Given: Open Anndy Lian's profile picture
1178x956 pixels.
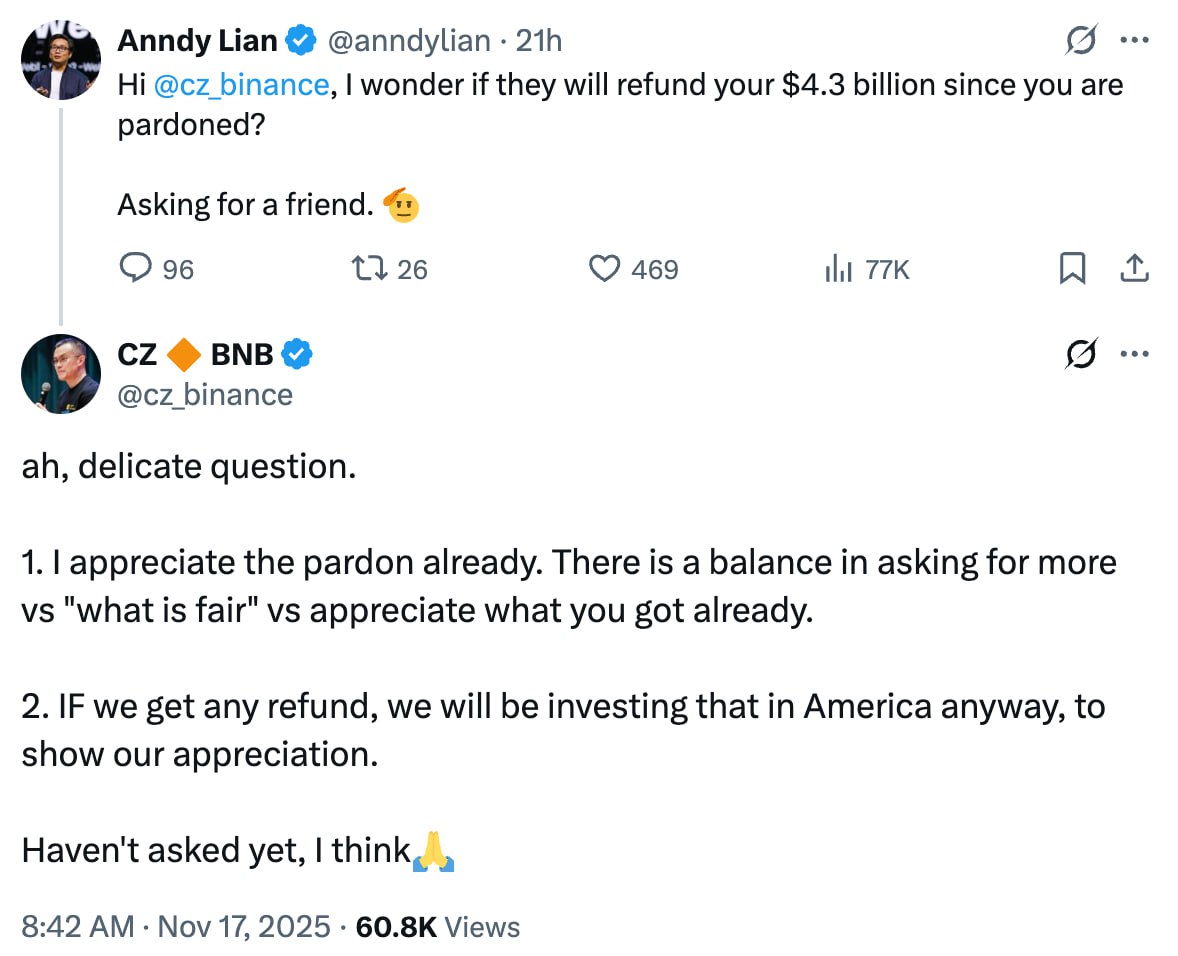Looking at the screenshot, I should (x=61, y=60).
